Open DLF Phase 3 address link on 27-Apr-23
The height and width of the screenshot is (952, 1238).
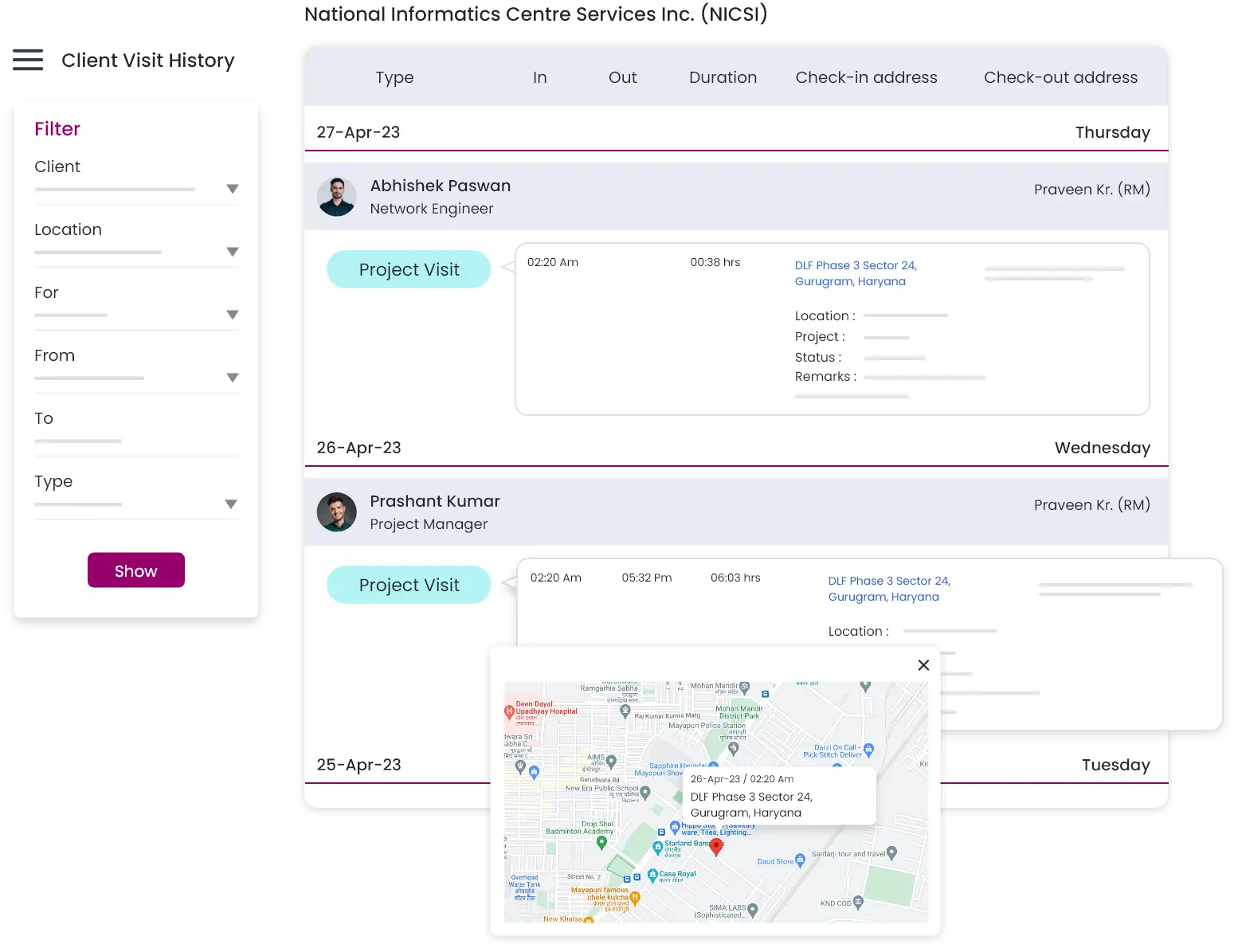[x=856, y=273]
